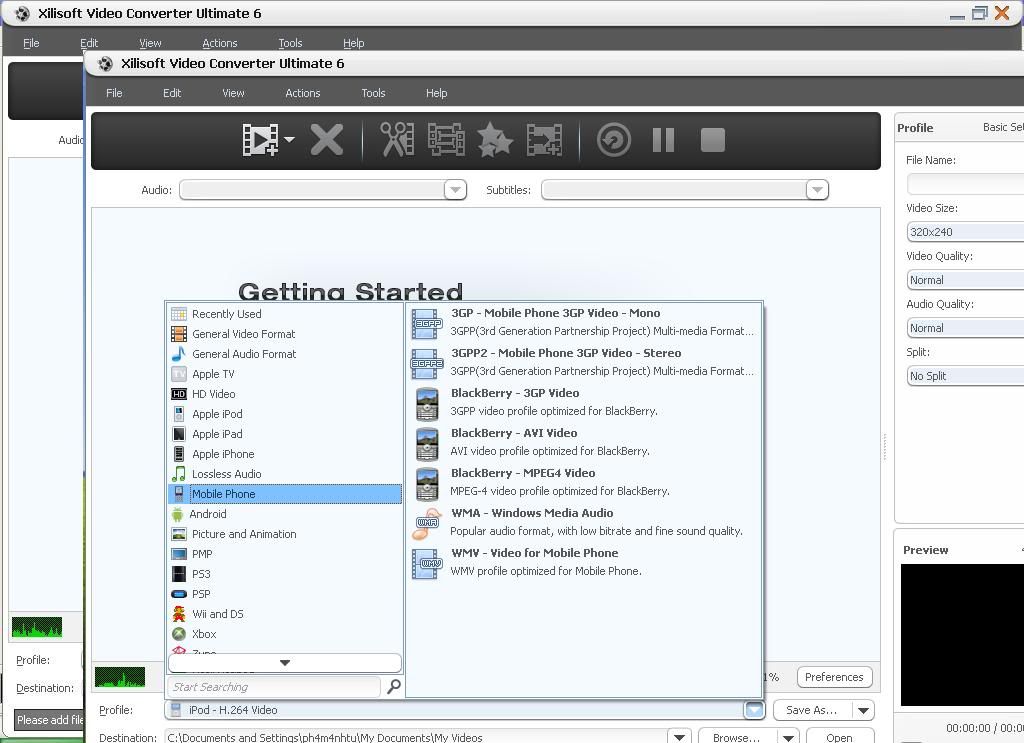Choose WMA Windows Media Audio profile
The height and width of the screenshot is (743, 1024).
click(x=584, y=522)
